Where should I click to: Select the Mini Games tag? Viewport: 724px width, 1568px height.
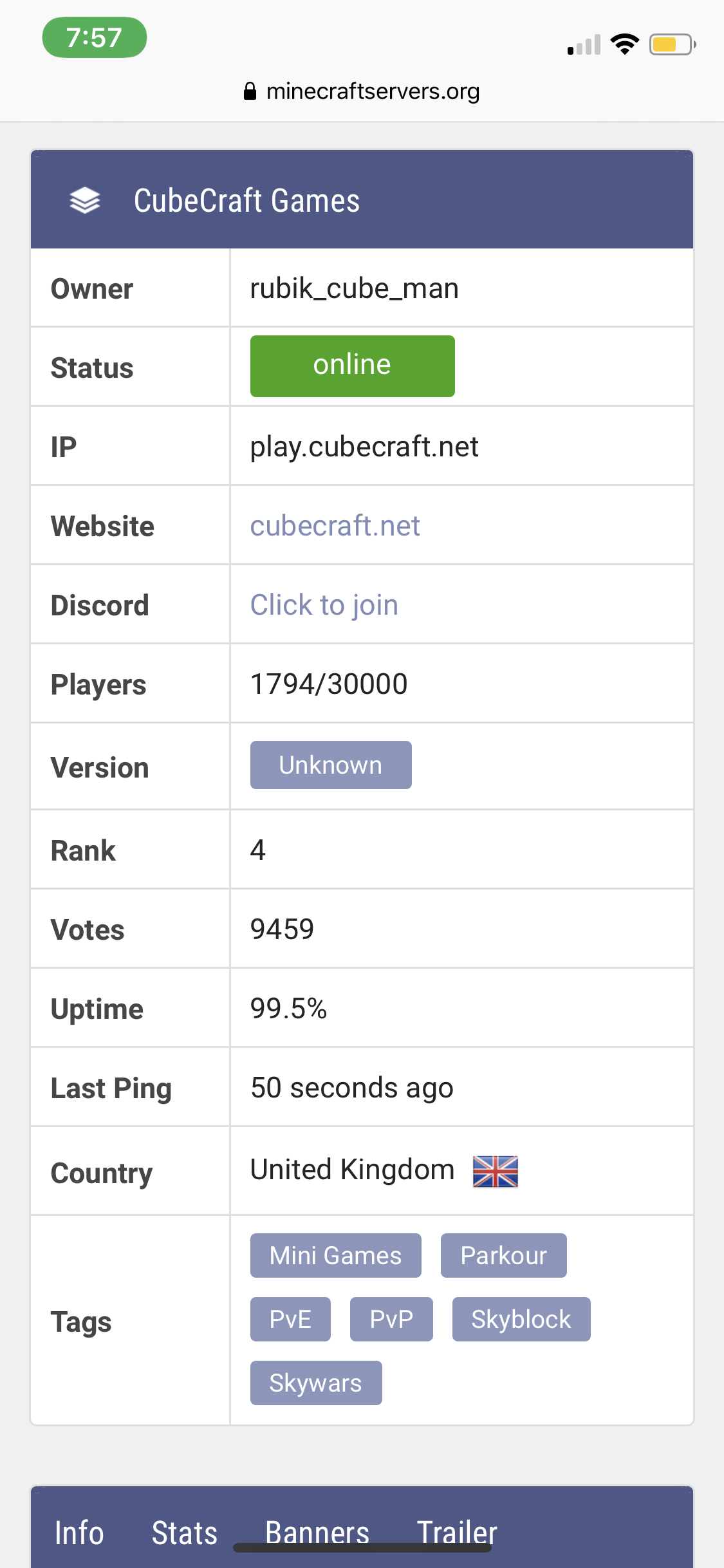coord(336,1255)
